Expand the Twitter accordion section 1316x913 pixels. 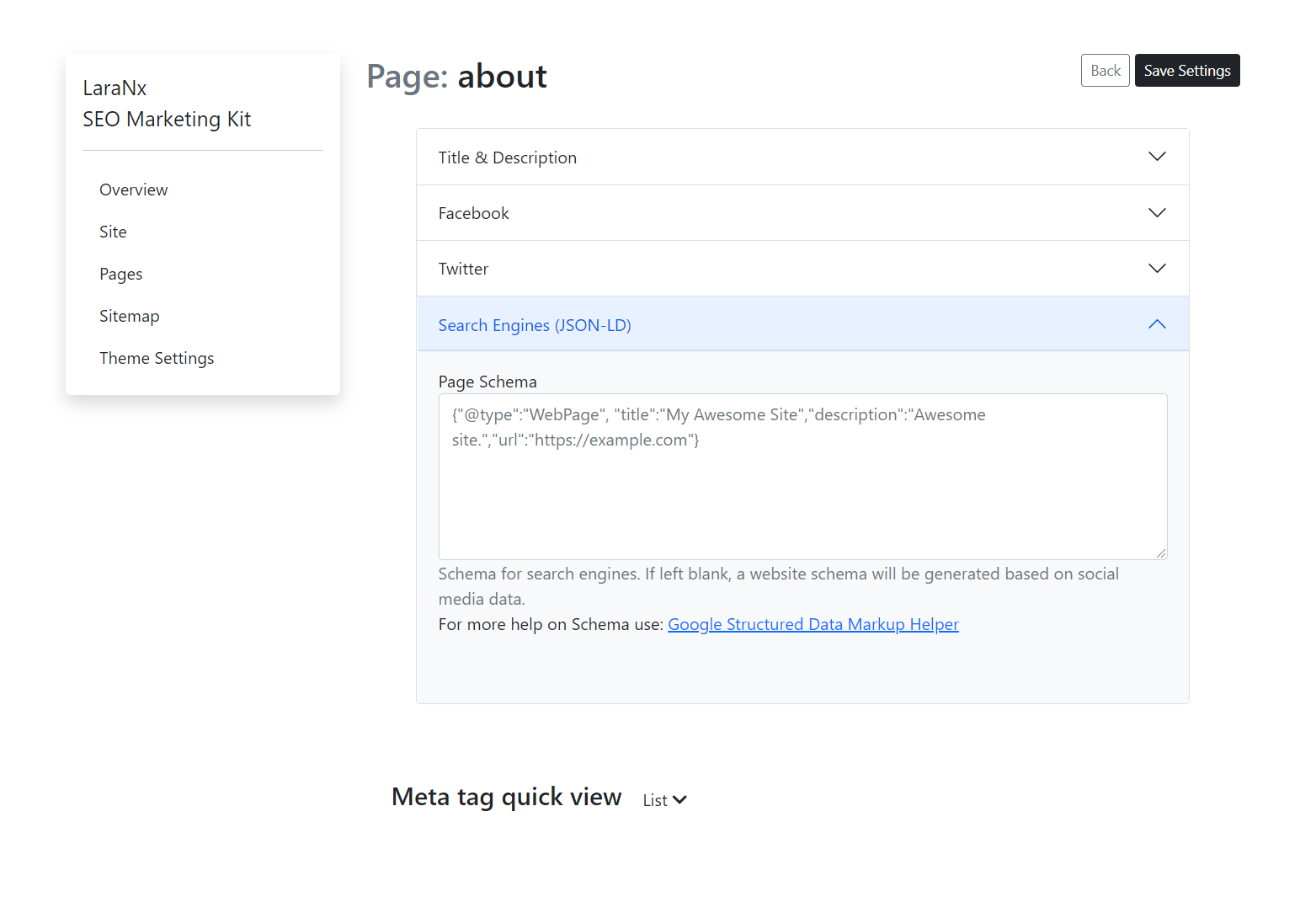pyautogui.click(x=463, y=269)
